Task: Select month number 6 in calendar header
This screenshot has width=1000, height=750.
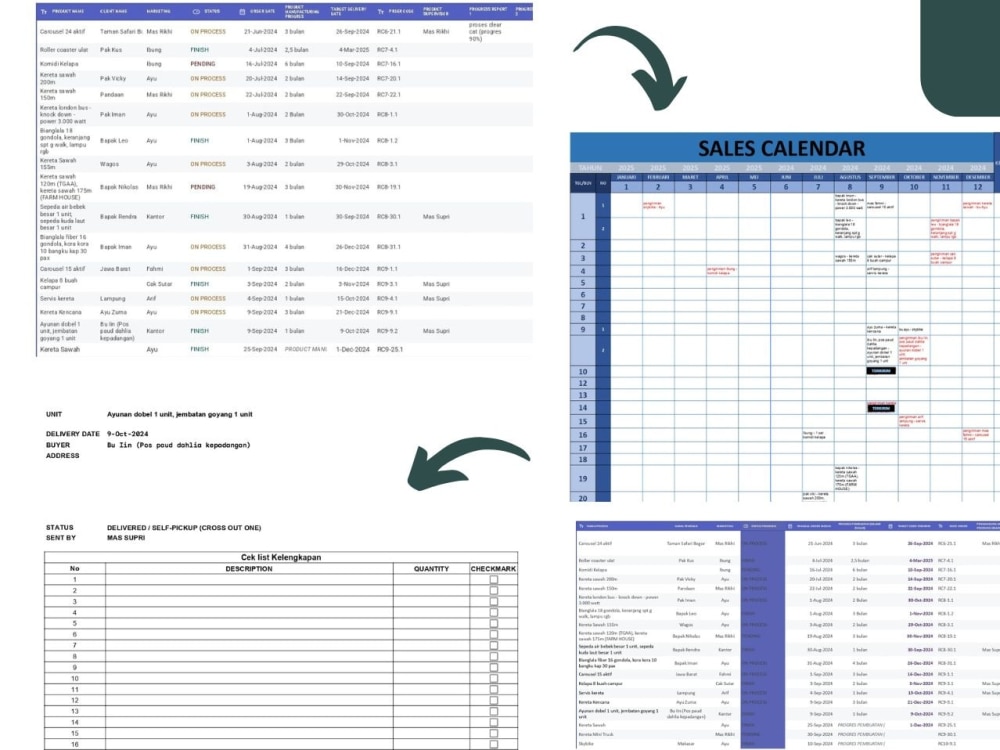Action: [786, 187]
